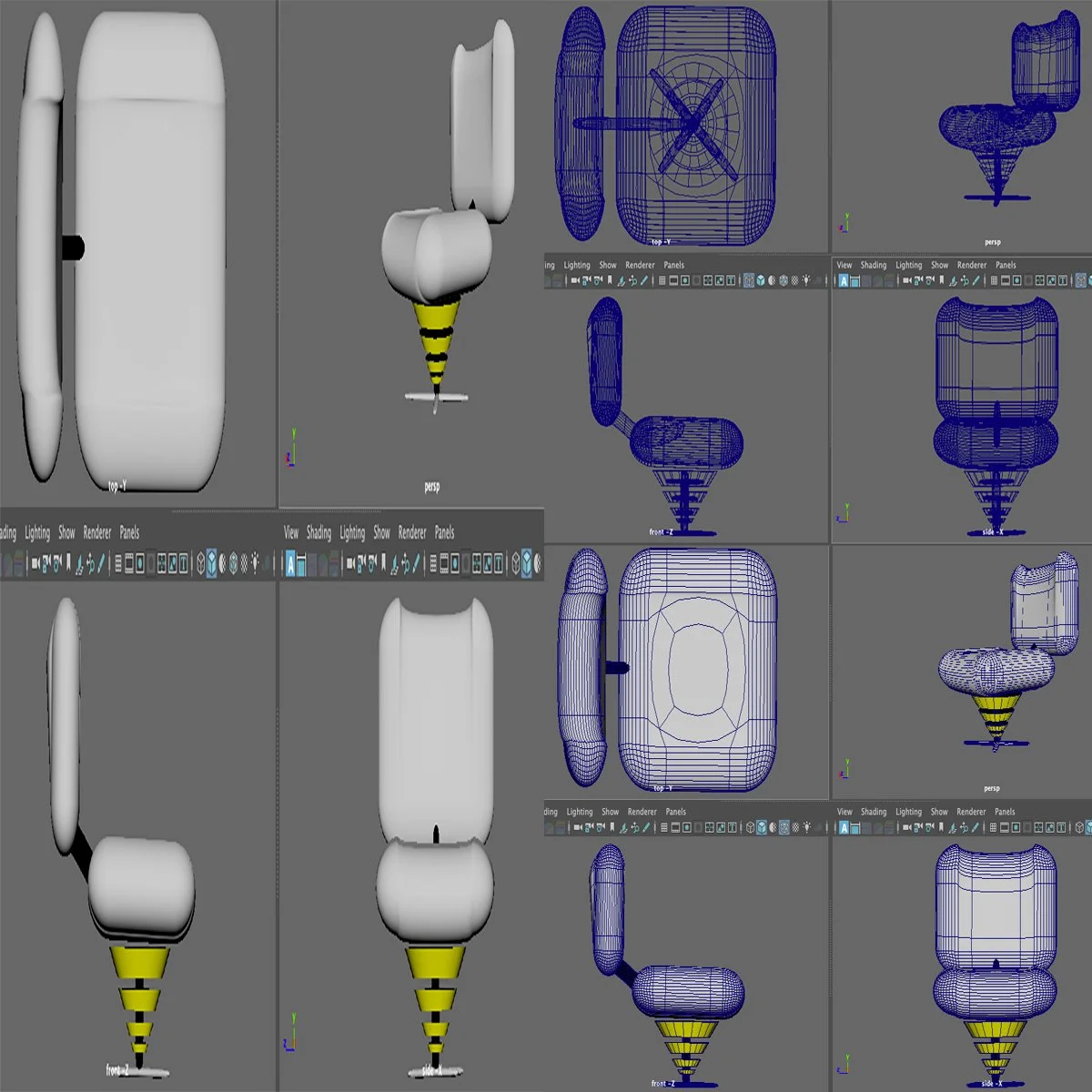
Task: Click Image Plane icon in large shaded front toolbar
Action: point(79,564)
